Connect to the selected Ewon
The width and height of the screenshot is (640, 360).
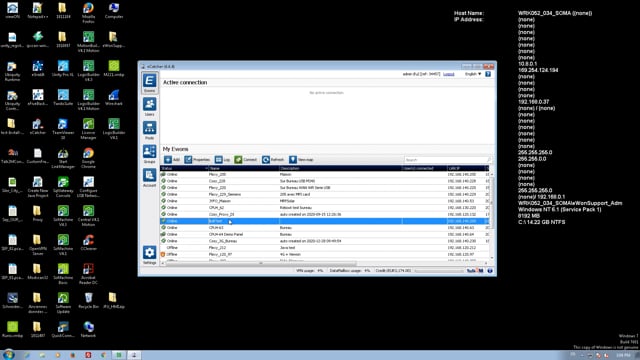pos(246,160)
